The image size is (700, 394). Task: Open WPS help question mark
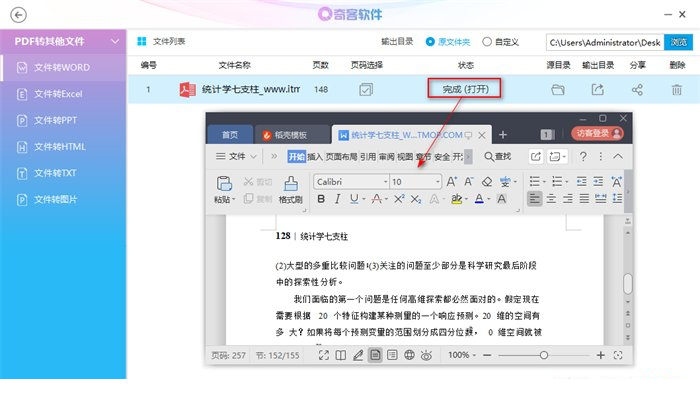[583, 157]
